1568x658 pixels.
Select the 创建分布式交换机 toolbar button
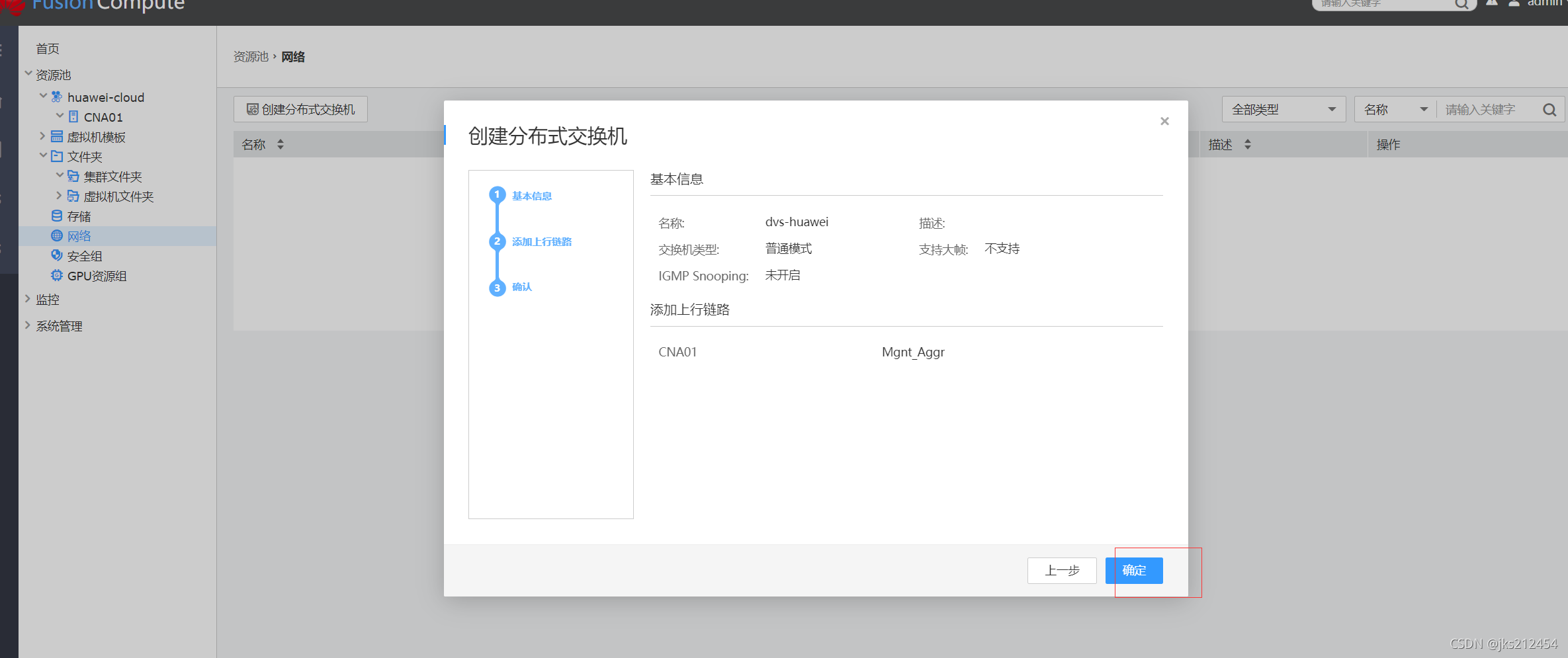pos(300,108)
